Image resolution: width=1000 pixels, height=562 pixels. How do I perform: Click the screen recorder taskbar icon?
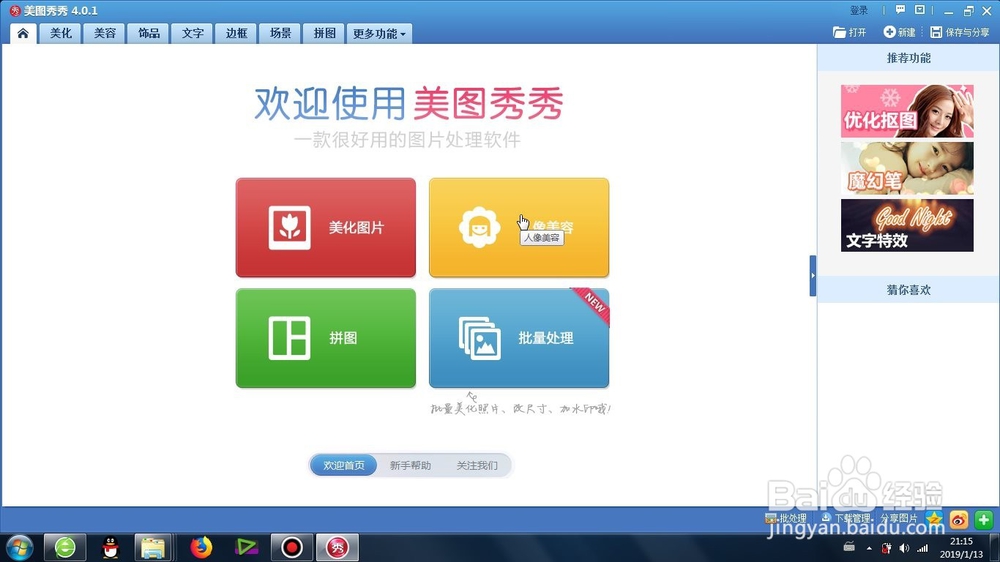(291, 547)
